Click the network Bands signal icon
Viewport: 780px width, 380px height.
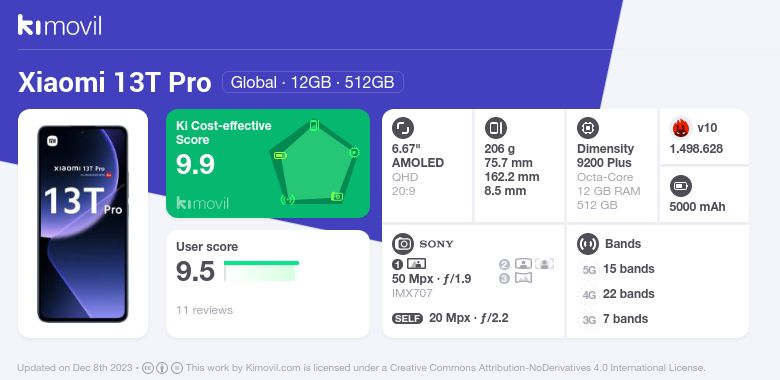587,244
